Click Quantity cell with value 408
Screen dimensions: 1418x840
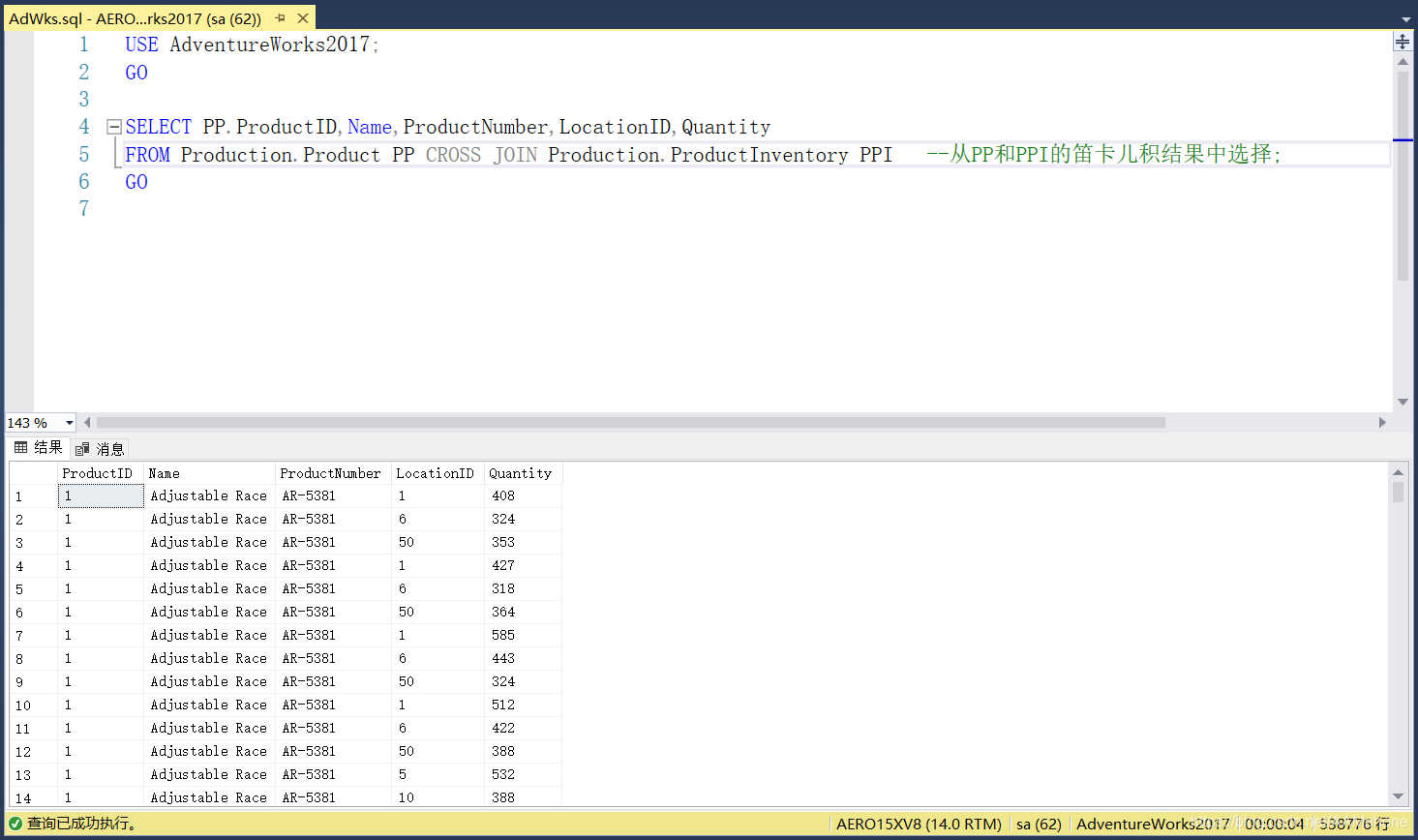[x=523, y=496]
